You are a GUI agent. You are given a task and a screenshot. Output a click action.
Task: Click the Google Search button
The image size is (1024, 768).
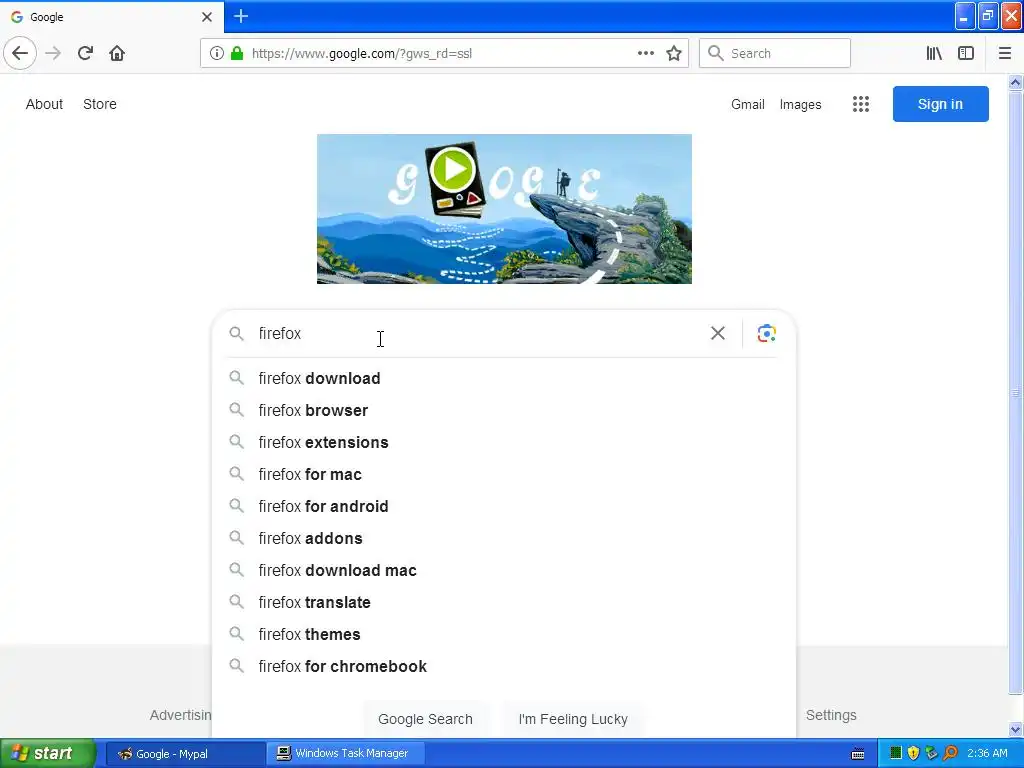coord(425,719)
